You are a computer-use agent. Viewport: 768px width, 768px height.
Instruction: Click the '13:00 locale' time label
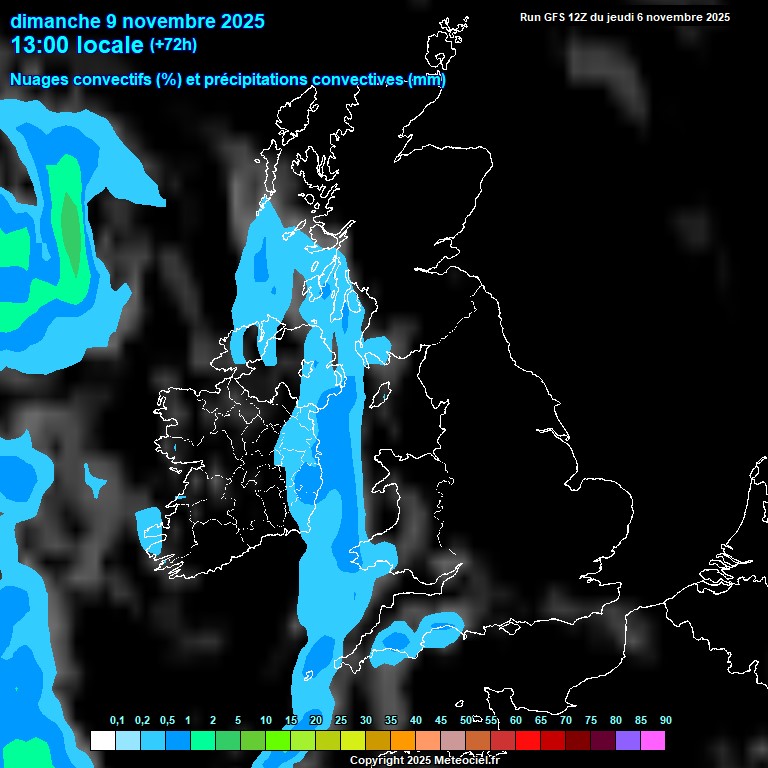point(77,45)
